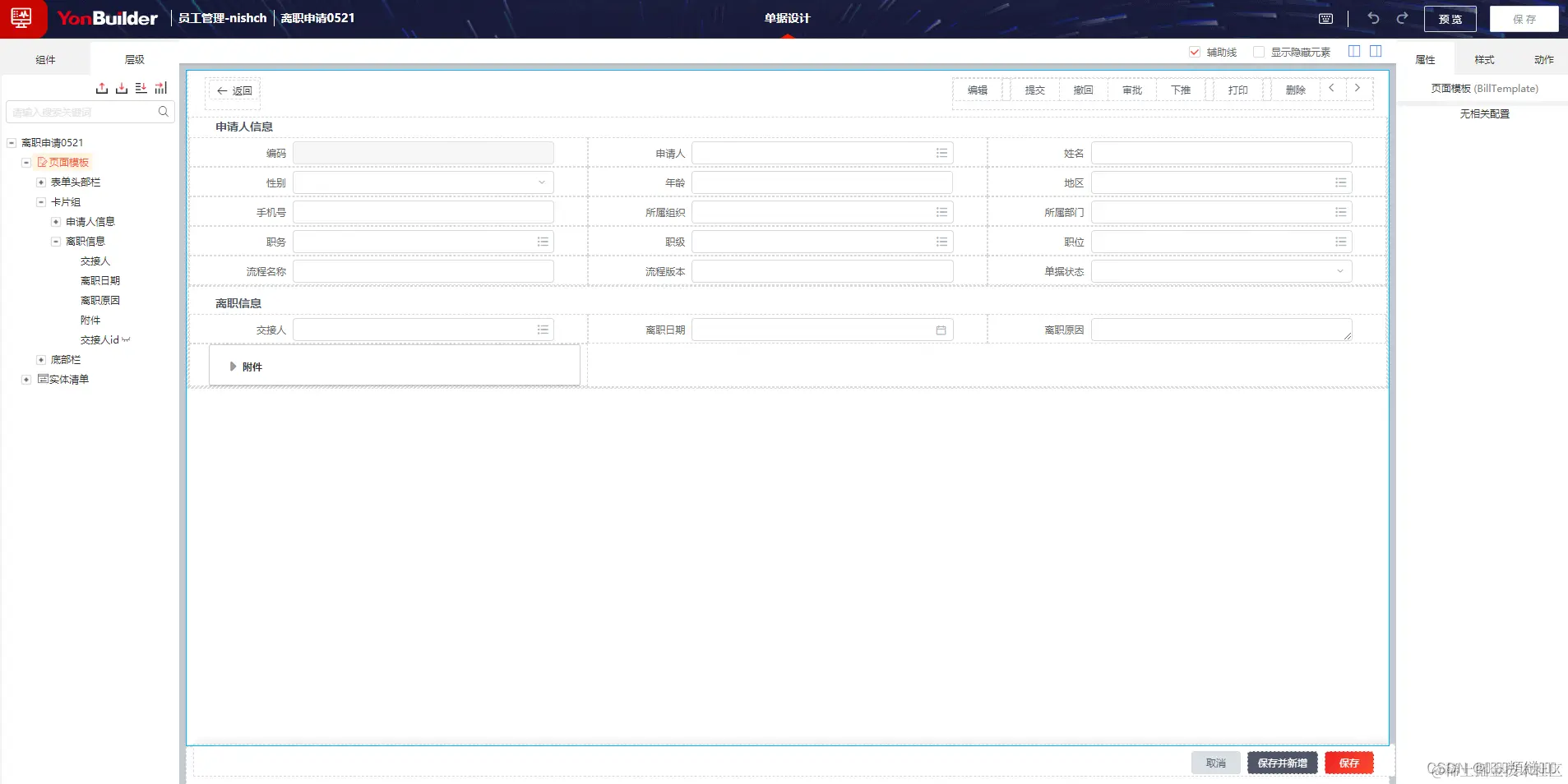This screenshot has height=784, width=1568.
Task: Open the 职务 reference list icon
Action: pos(543,242)
